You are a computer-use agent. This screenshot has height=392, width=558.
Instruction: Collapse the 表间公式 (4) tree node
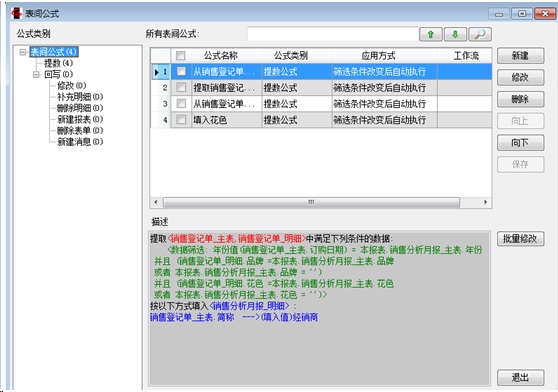coord(23,52)
